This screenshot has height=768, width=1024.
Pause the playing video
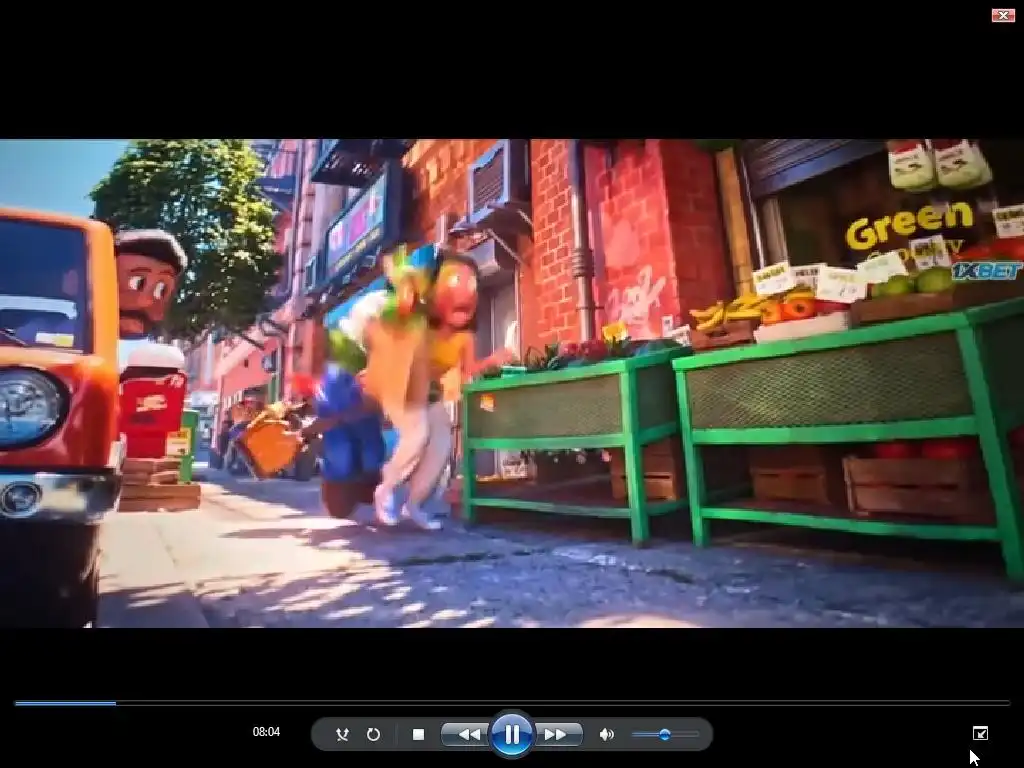click(511, 734)
